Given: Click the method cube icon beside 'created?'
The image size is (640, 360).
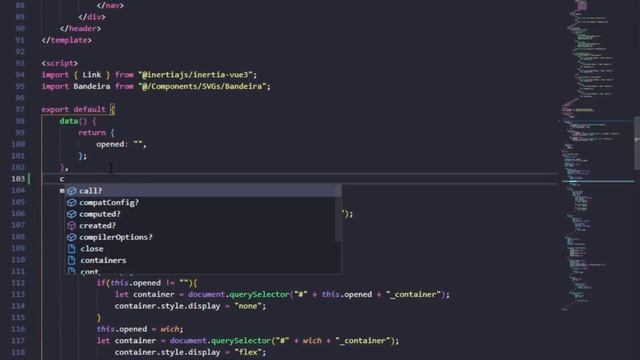Looking at the screenshot, I should click(x=72, y=225).
